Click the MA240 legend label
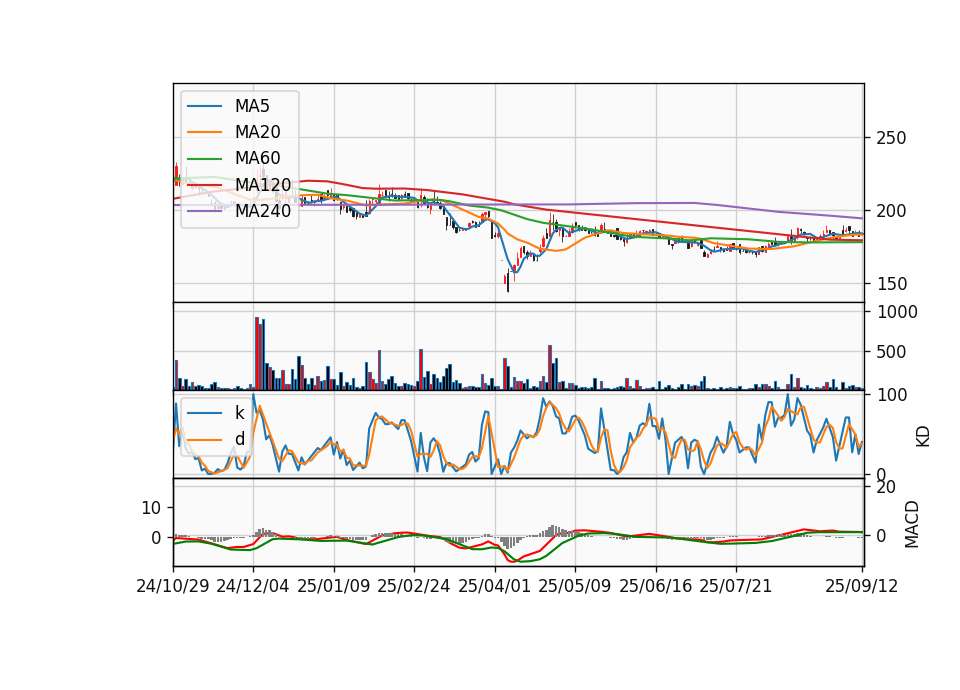The image size is (960, 690). (263, 211)
